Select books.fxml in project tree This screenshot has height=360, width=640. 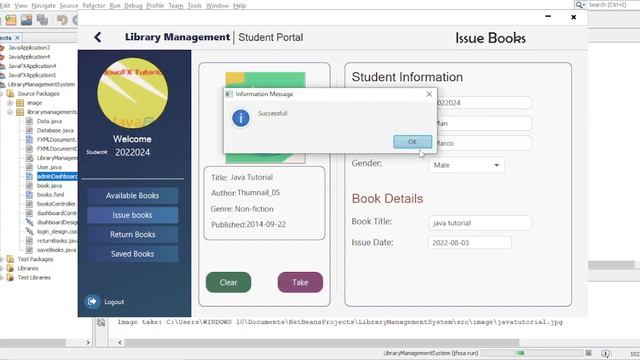point(50,195)
